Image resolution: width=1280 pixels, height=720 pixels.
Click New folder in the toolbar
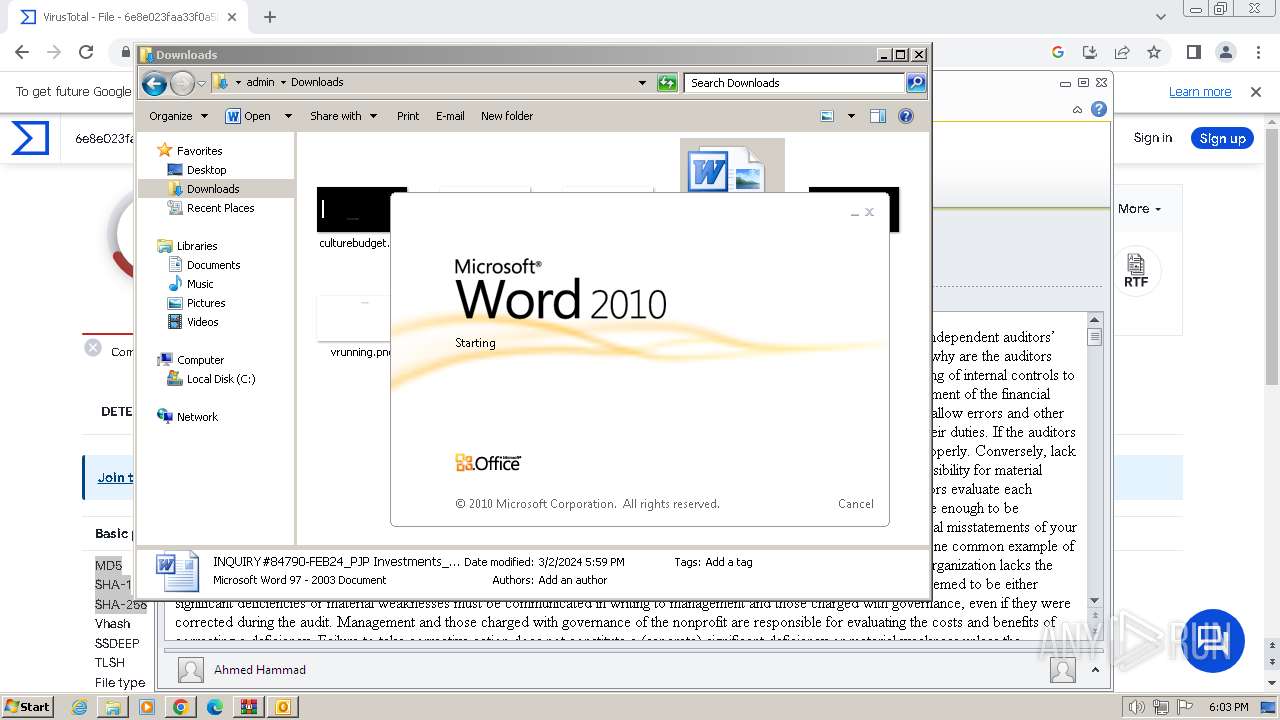pyautogui.click(x=507, y=116)
